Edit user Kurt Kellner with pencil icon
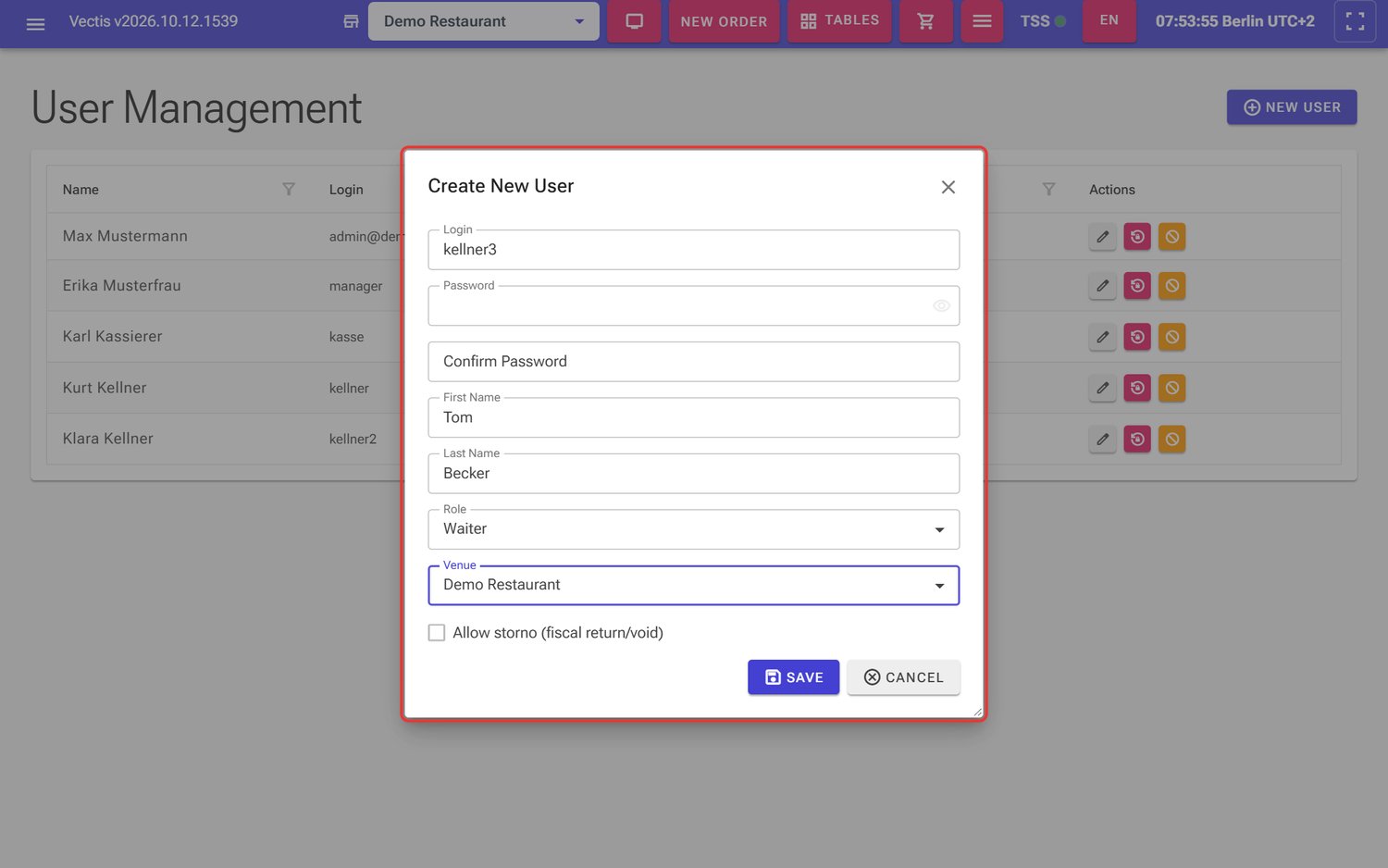The height and width of the screenshot is (868, 1388). click(x=1102, y=388)
